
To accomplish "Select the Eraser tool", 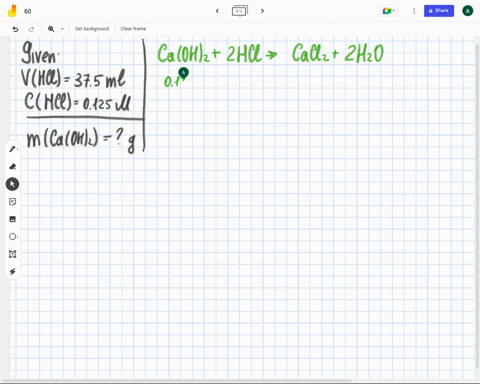I will [x=13, y=166].
